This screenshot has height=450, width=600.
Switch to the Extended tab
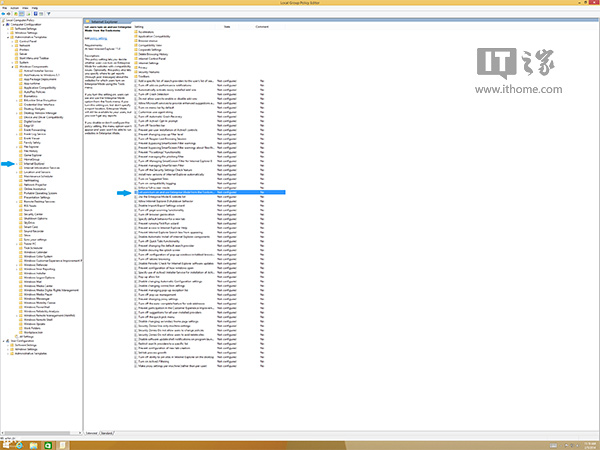point(91,433)
